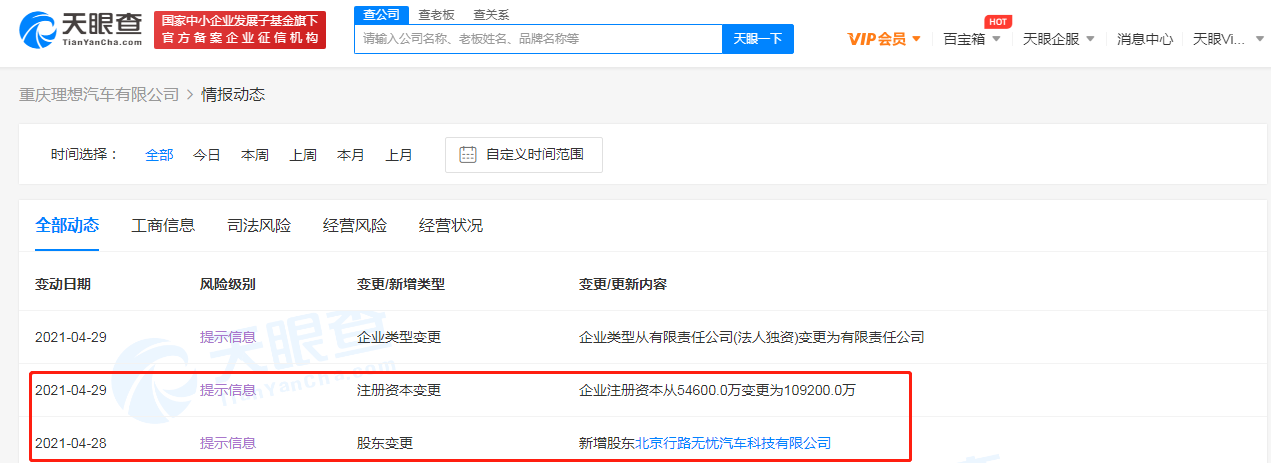The image size is (1271, 463).
Task: Click the red official credit agency banner
Action: click(240, 30)
